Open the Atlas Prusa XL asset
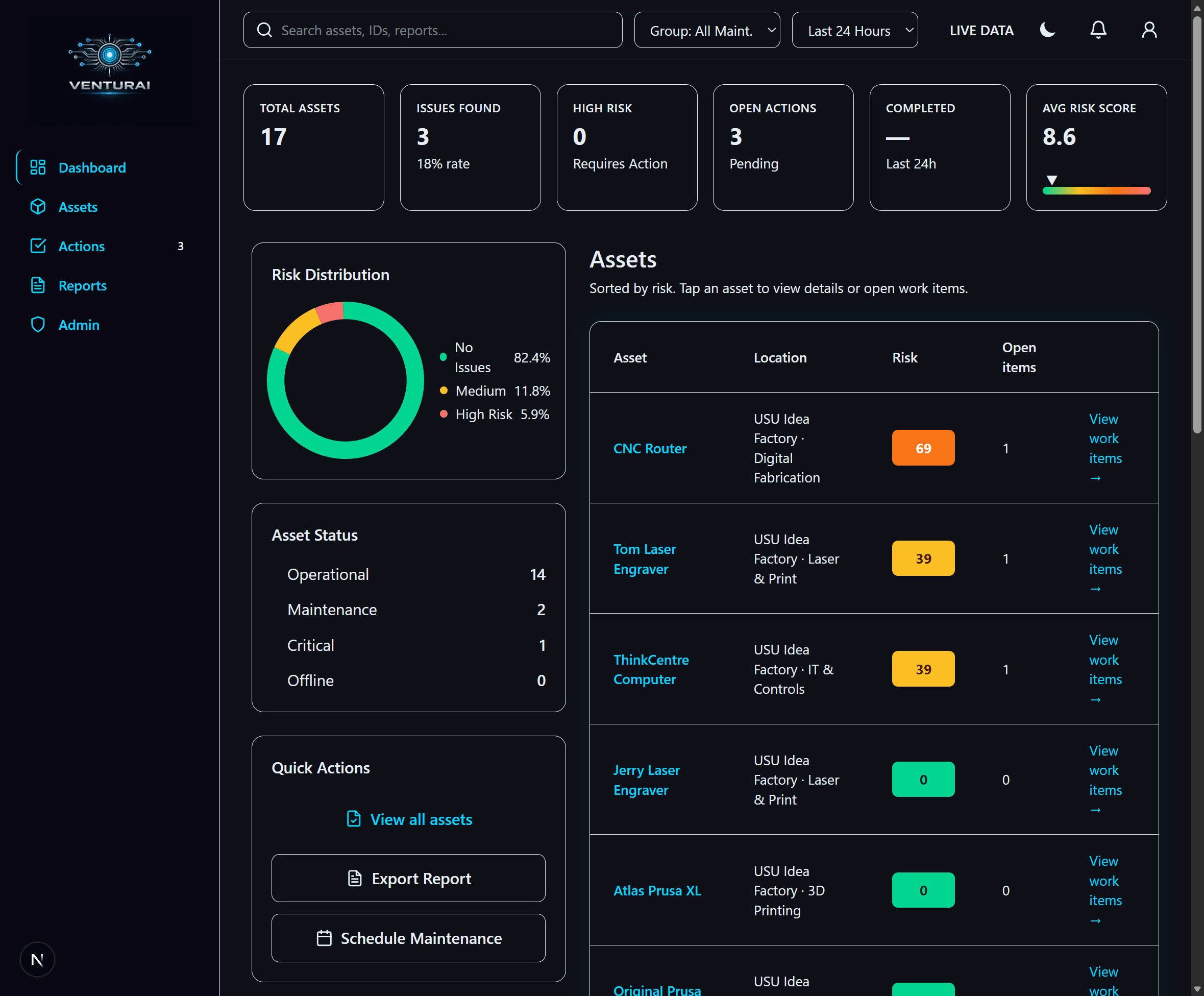The height and width of the screenshot is (996, 1204). point(657,890)
